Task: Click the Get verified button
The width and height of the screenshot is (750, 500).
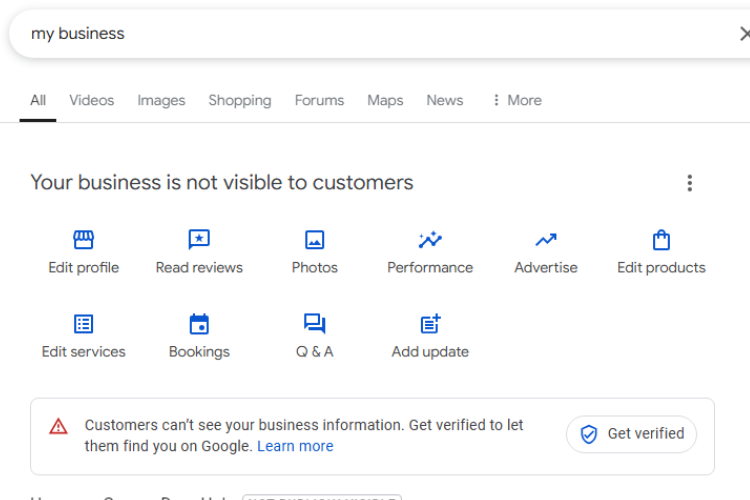Action: point(631,434)
